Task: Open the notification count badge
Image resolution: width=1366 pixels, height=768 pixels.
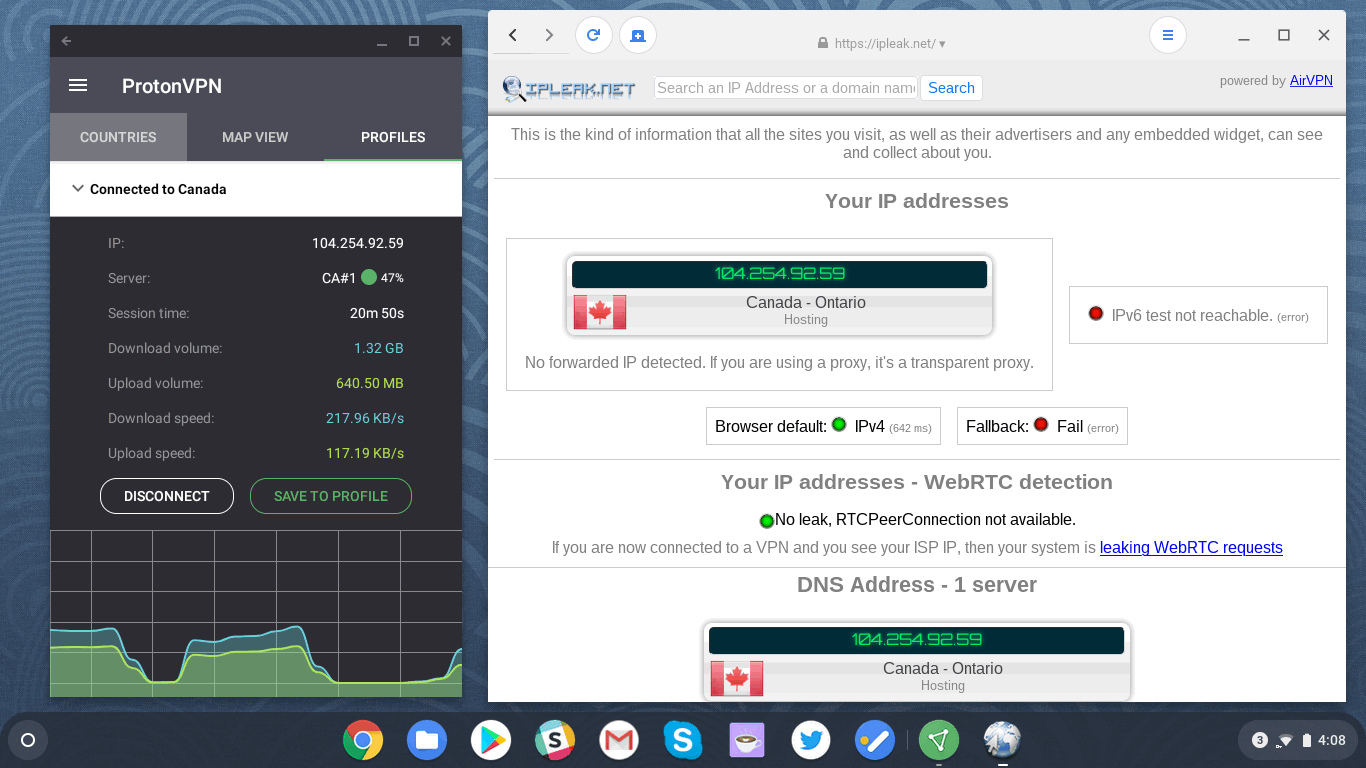Action: [x=1259, y=740]
